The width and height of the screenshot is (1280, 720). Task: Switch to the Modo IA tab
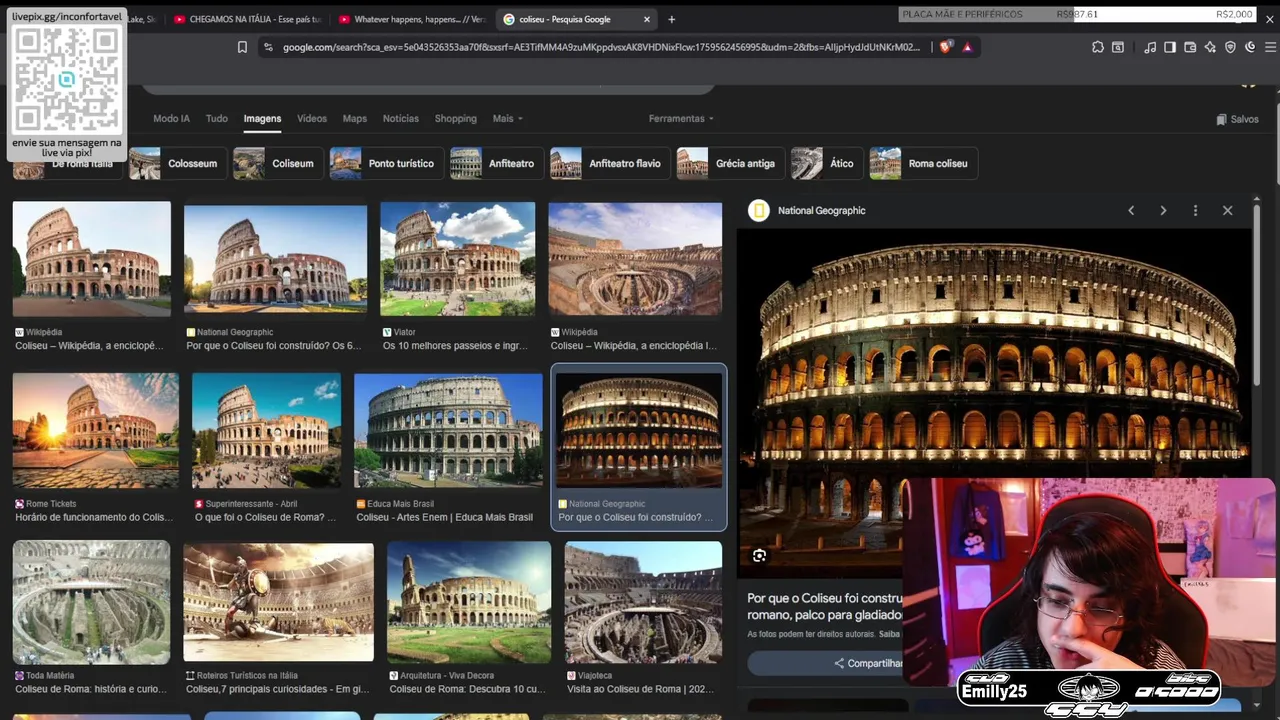(x=171, y=119)
